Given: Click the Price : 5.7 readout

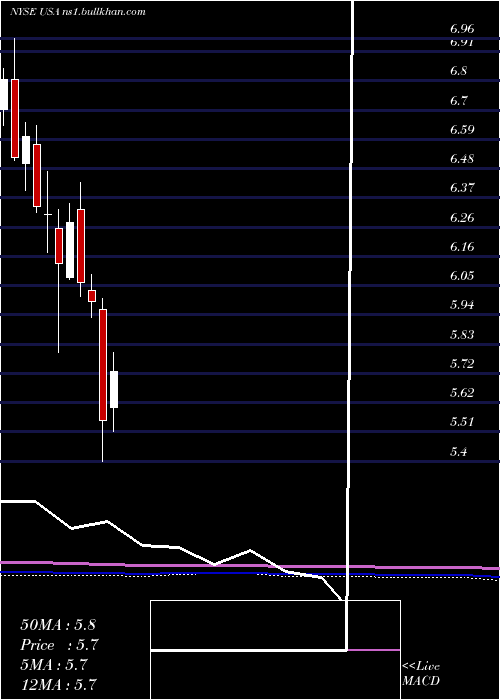Looking at the screenshot, I should pos(59,645).
